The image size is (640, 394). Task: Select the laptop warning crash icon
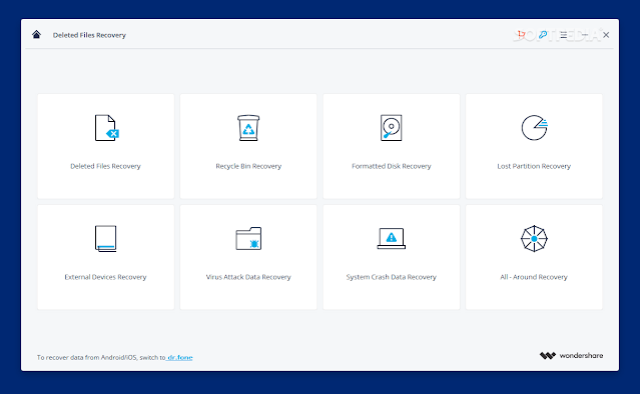[391, 238]
